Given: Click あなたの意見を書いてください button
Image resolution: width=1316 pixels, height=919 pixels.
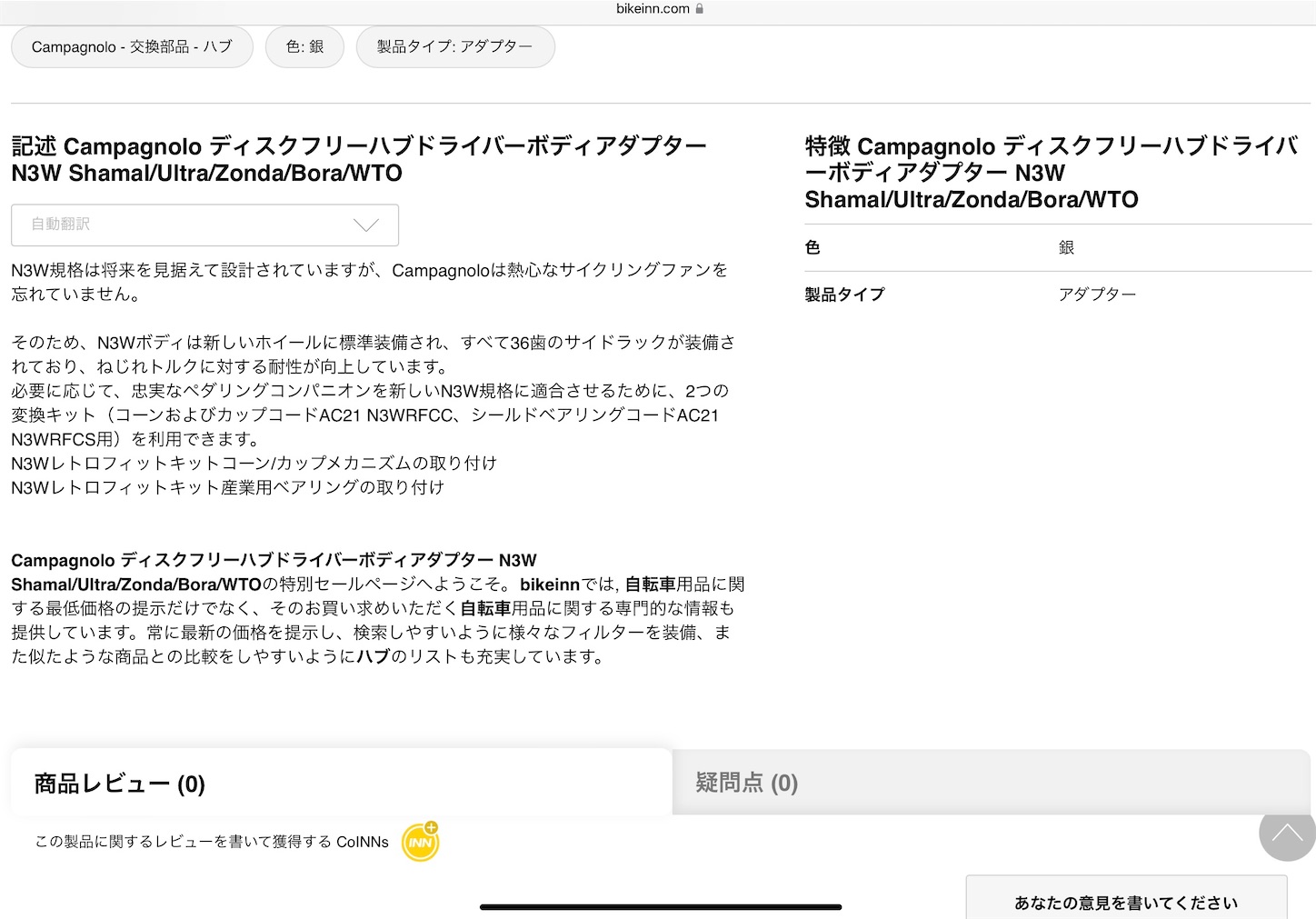Looking at the screenshot, I should 1126,898.
